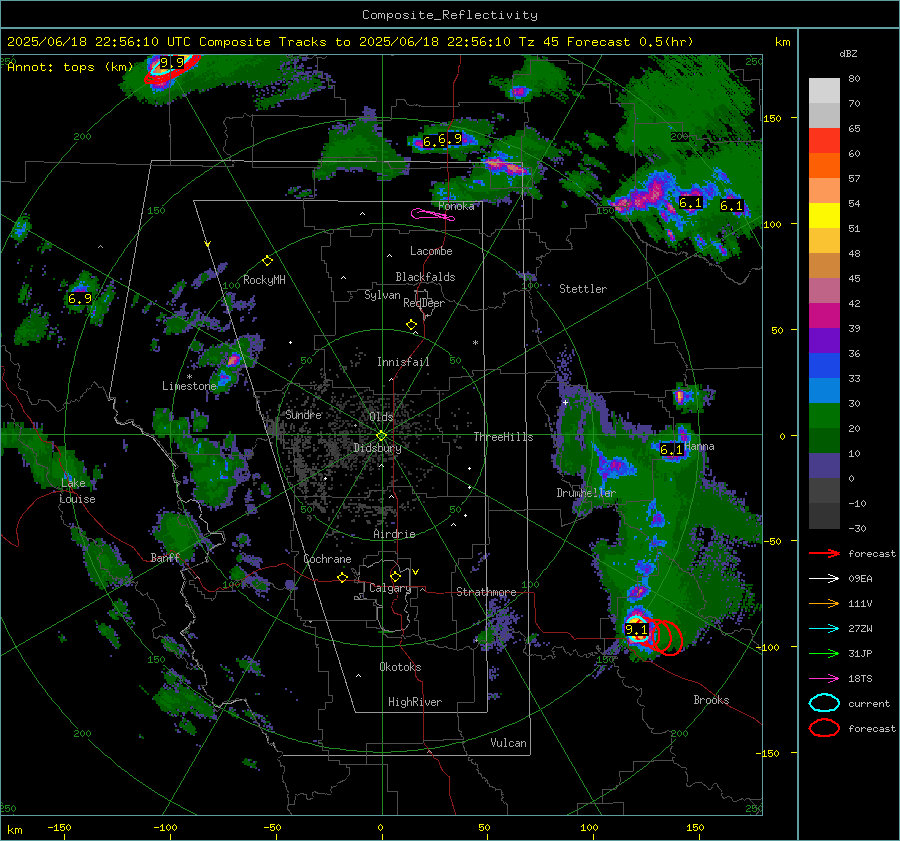Select the magenta 18TS arrow legend icon
Image resolution: width=900 pixels, height=841 pixels.
point(824,679)
